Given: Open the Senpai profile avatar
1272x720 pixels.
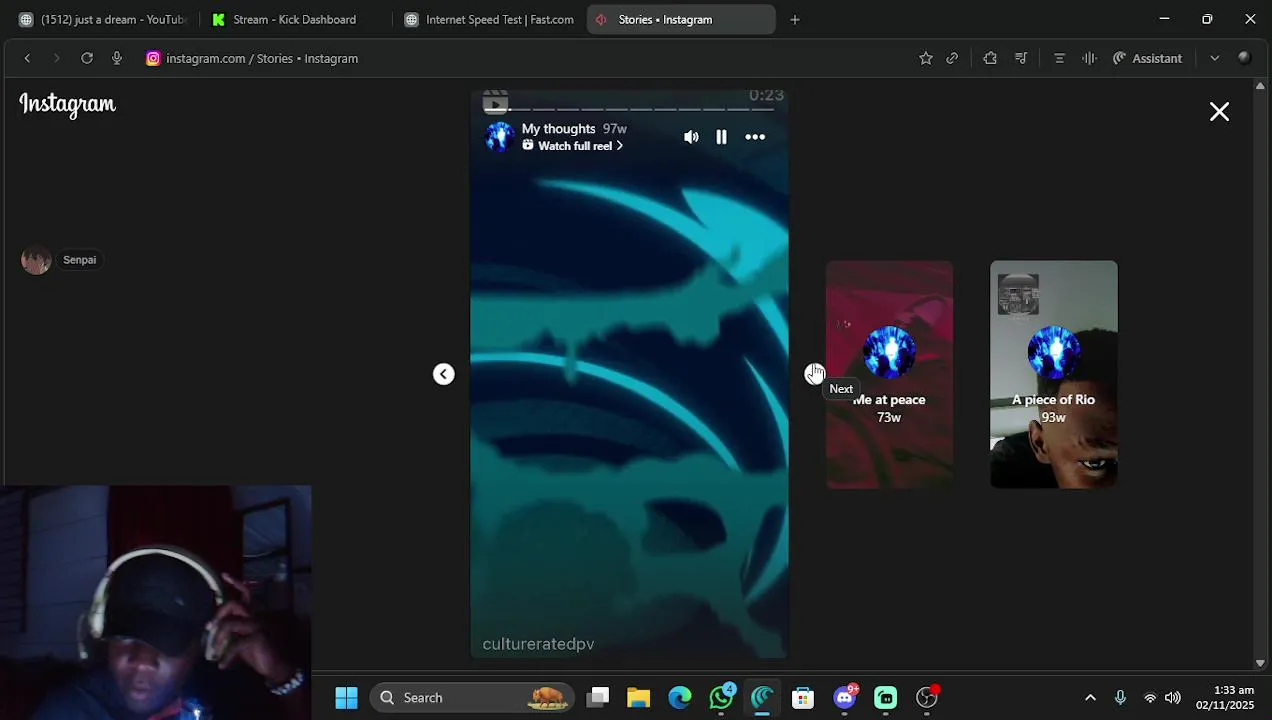Looking at the screenshot, I should tap(36, 260).
